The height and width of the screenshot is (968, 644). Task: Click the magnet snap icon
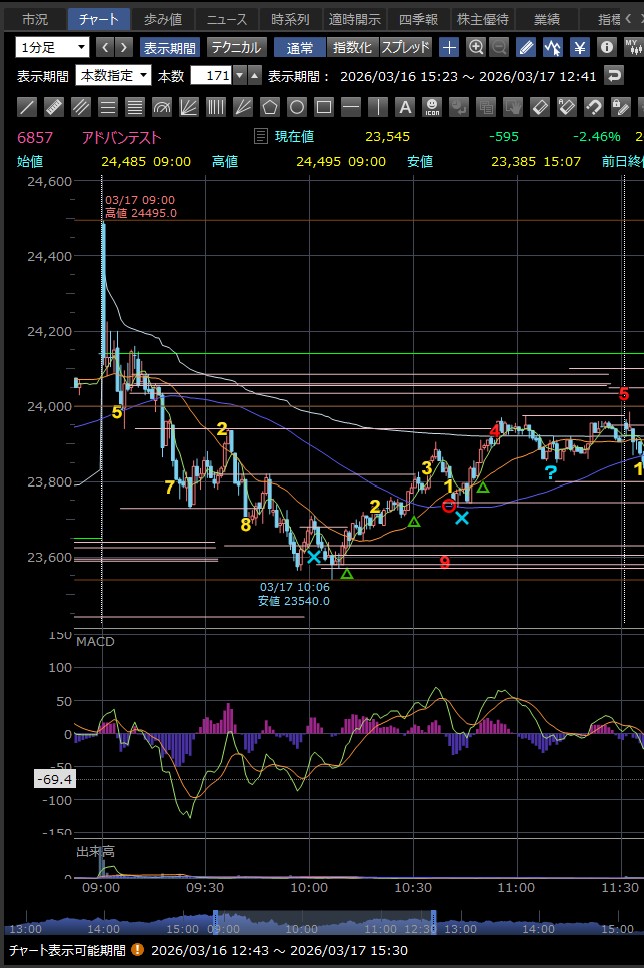point(593,107)
